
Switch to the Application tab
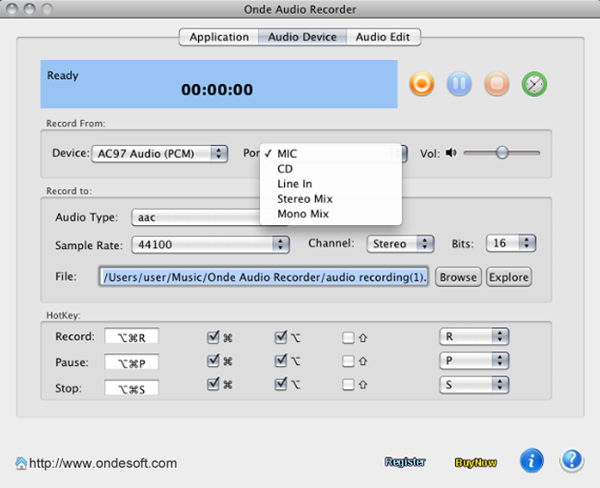[x=218, y=37]
